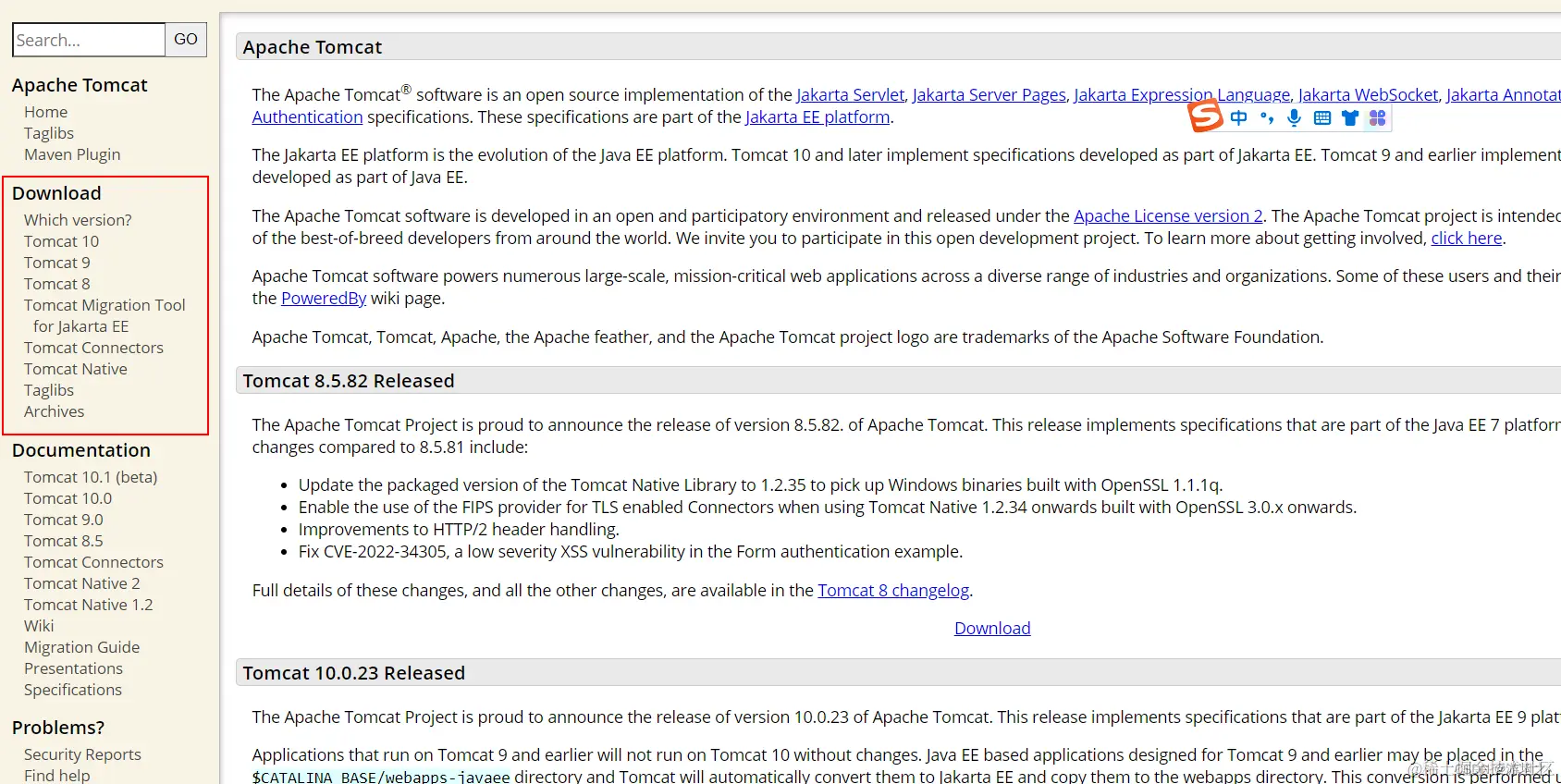This screenshot has height=784, width=1561.
Task: Open Taglibs in the Download section
Action: coord(49,390)
